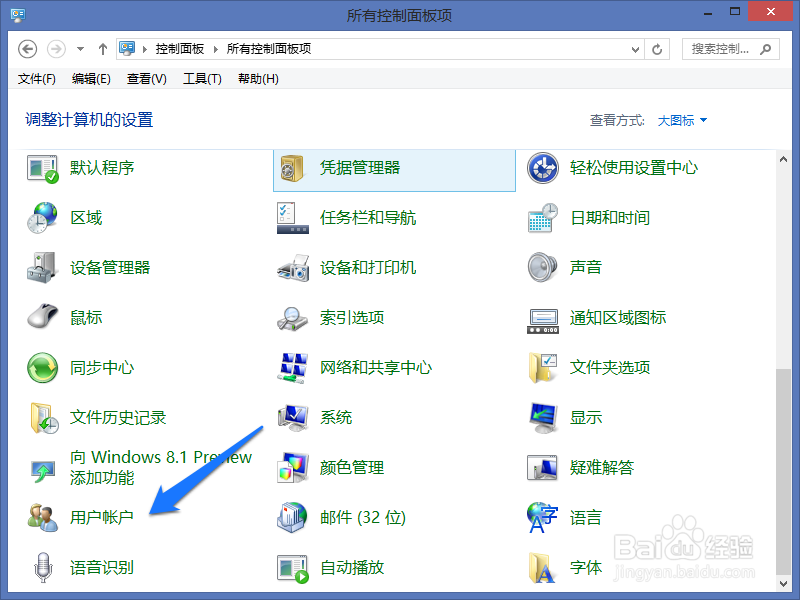The width and height of the screenshot is (800, 600).
Task: Click the 控制面板 breadcrumb
Action: point(180,49)
